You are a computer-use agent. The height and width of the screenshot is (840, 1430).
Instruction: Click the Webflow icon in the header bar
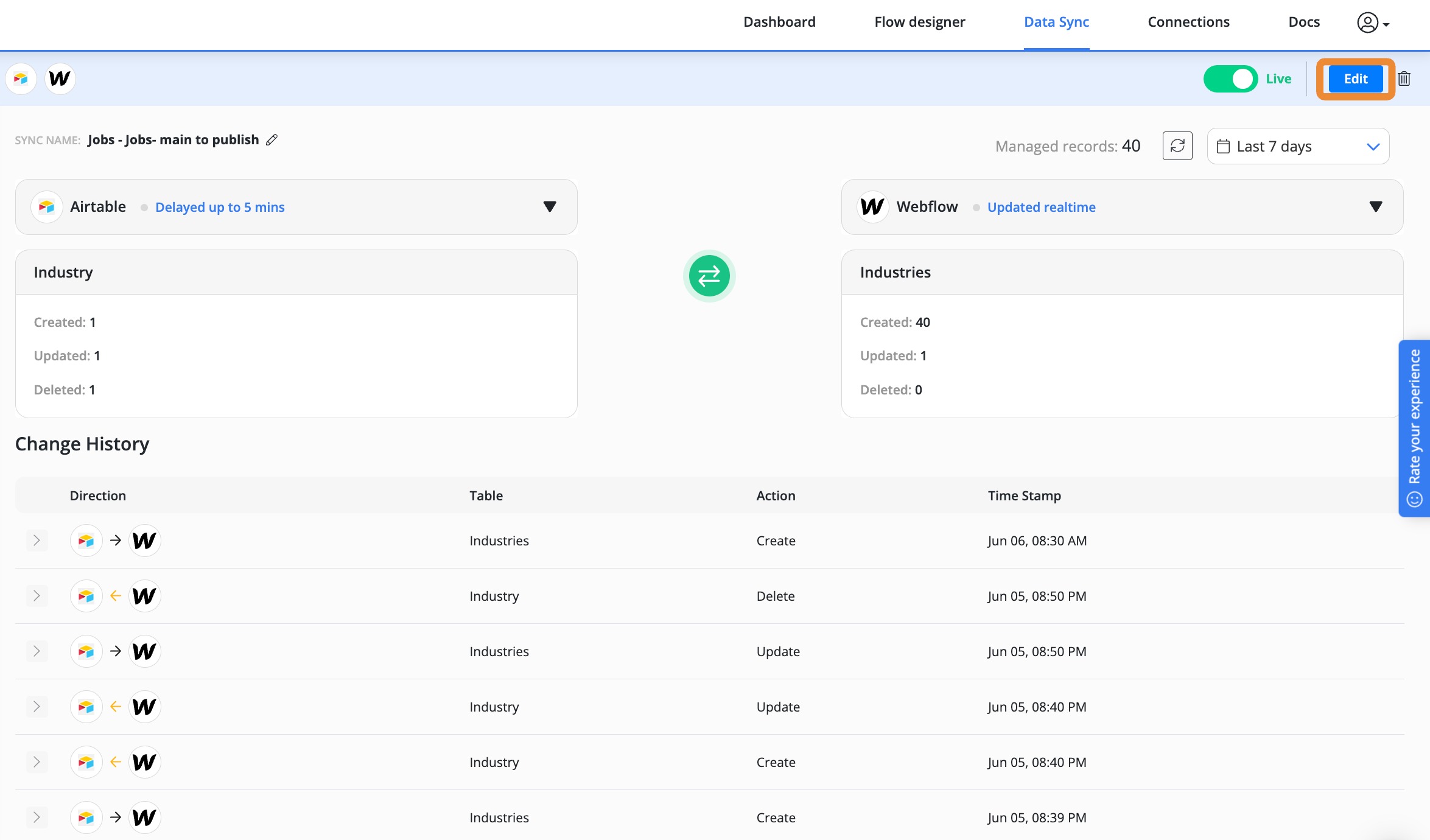tap(60, 79)
